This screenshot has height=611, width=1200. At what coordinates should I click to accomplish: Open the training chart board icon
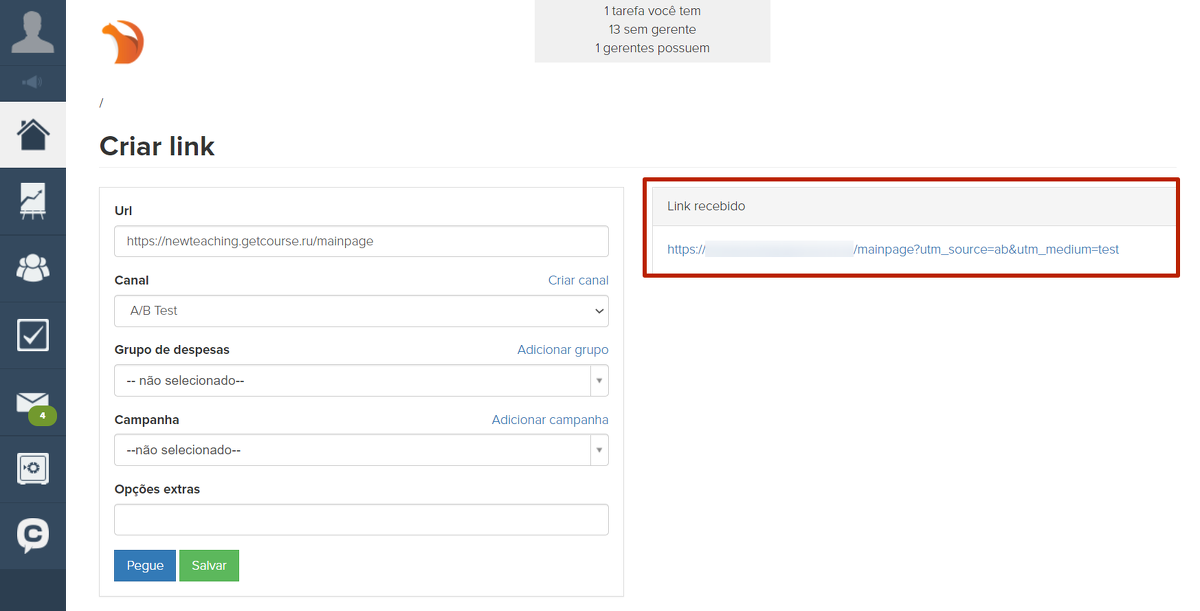click(x=32, y=201)
